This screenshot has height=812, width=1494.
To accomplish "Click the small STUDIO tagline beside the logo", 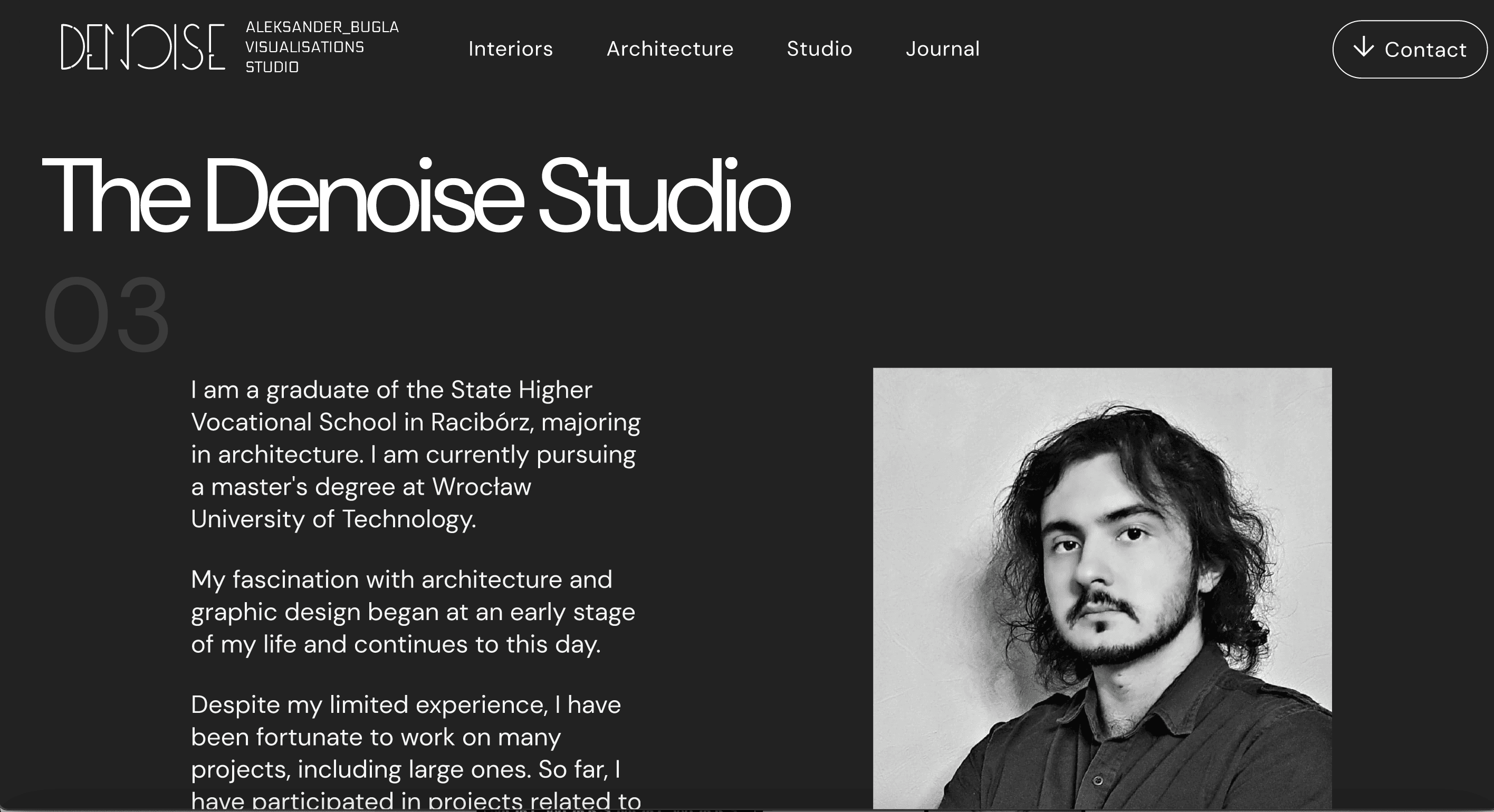I will click(272, 67).
